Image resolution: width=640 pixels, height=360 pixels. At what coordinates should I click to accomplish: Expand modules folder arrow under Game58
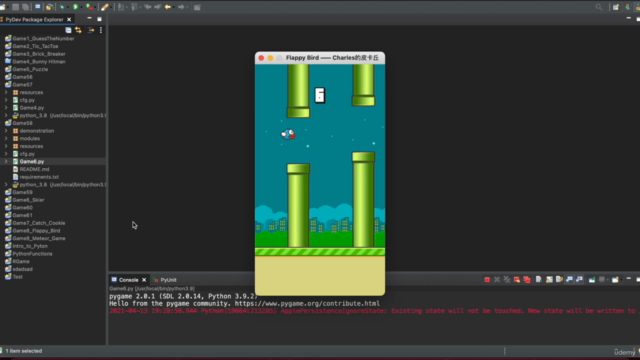[6, 139]
